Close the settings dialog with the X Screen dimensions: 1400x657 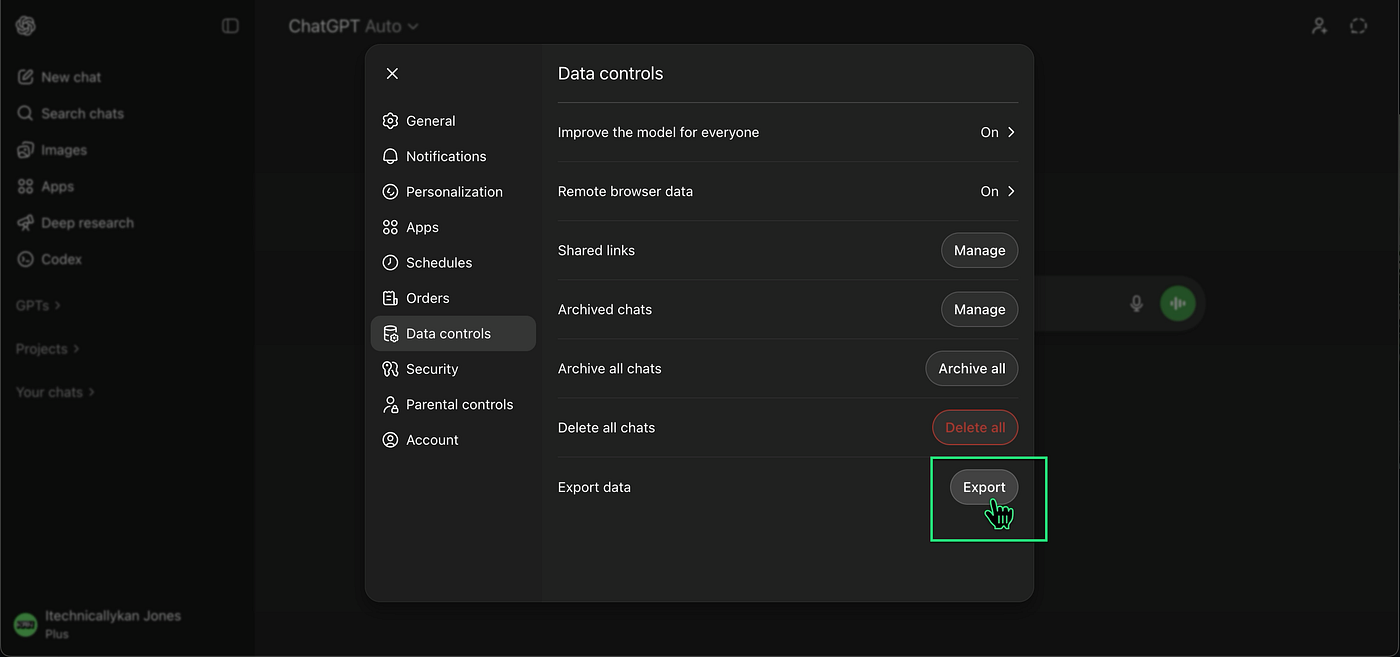pos(392,74)
